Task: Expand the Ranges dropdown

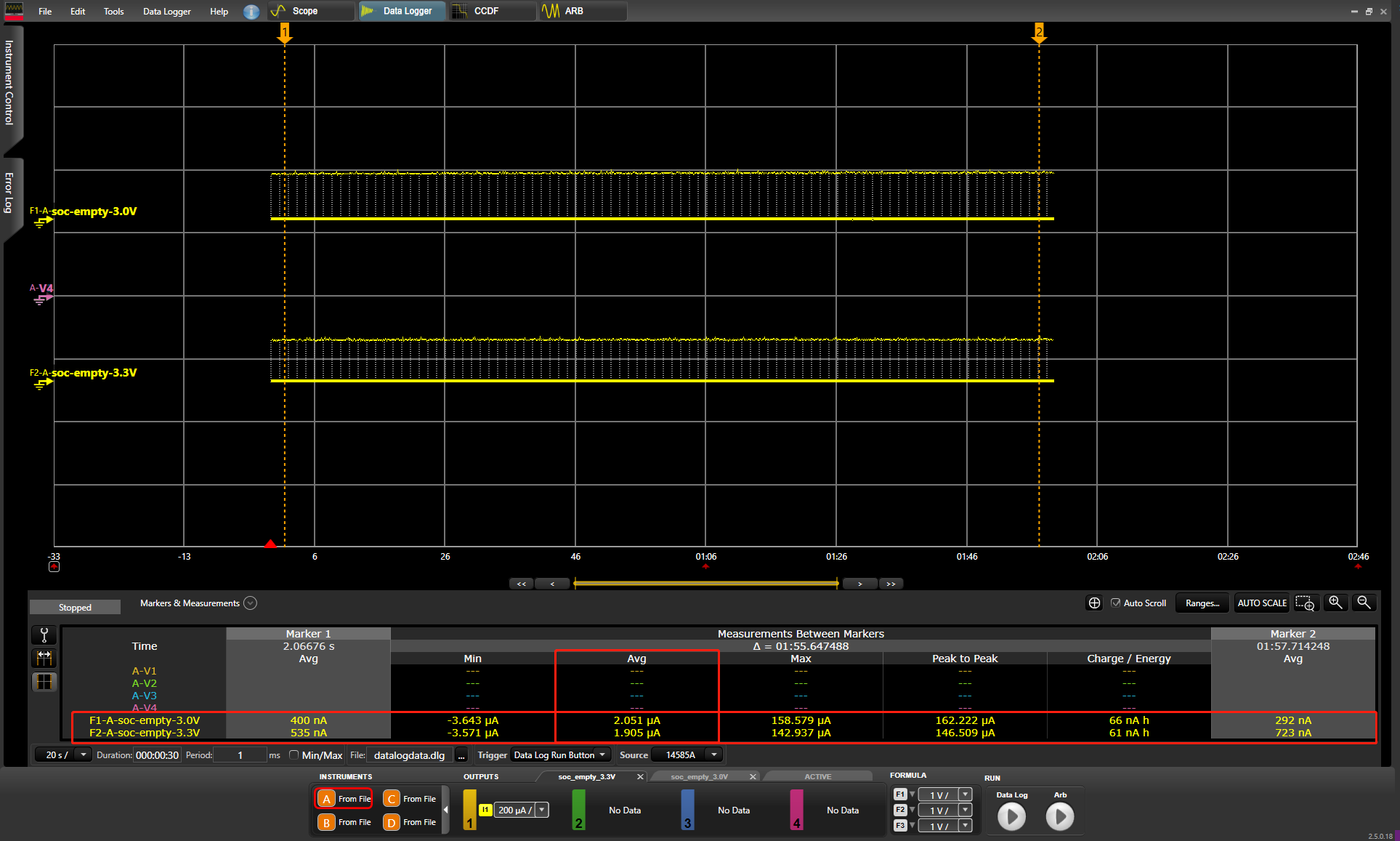Action: pos(1204,603)
